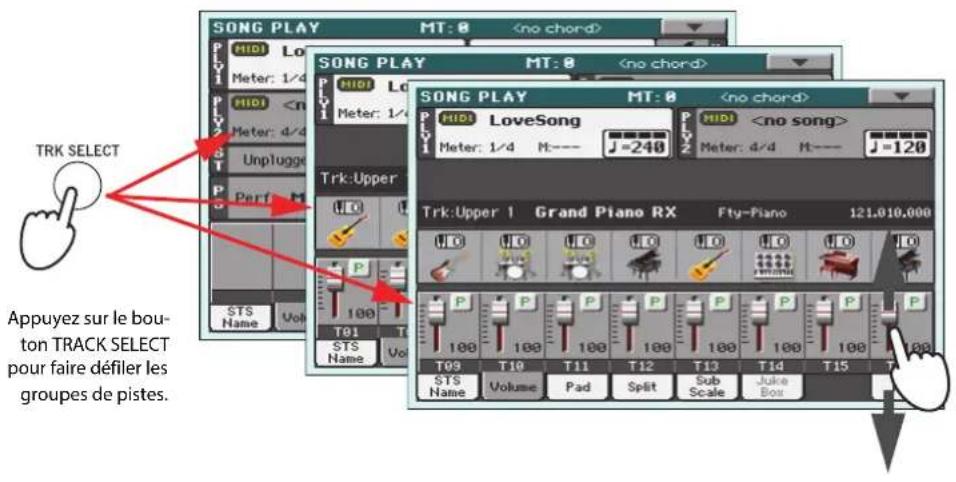956x482 pixels.
Task: Click the MIDI badge next to LoveSong
Action: [x=457, y=119]
